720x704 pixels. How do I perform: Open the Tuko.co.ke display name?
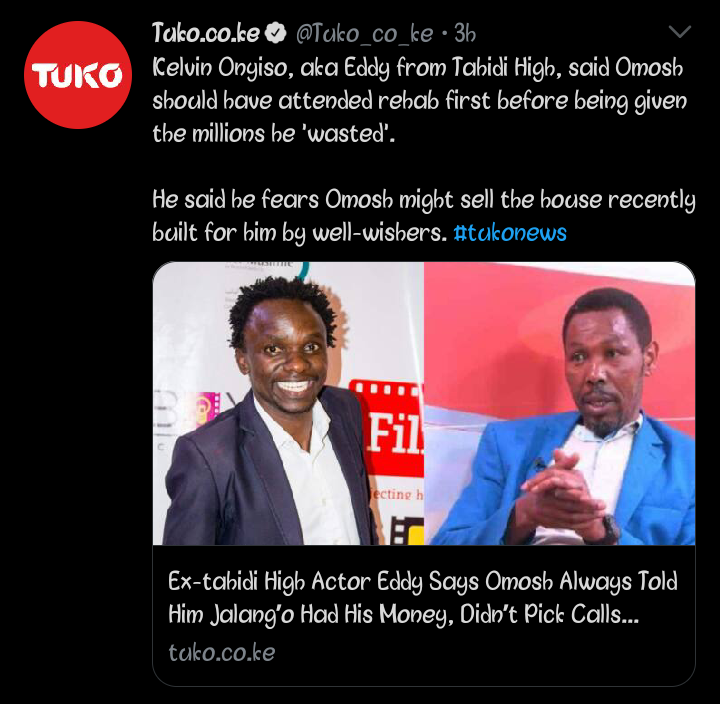coord(206,34)
